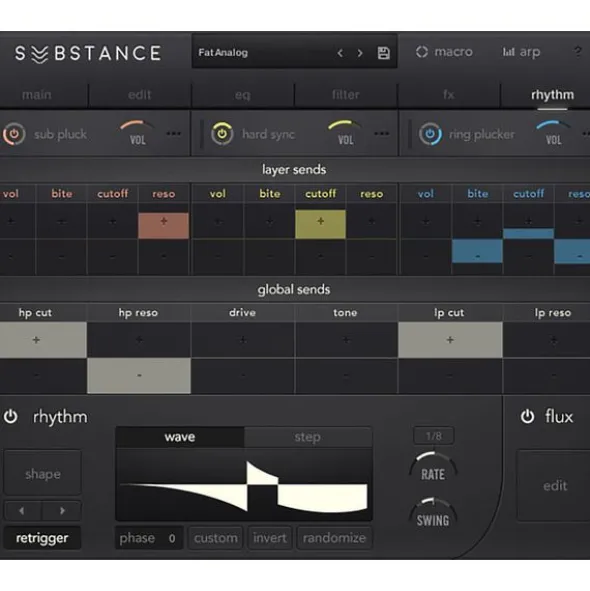
Task: Select next shape with right arrow
Action: click(x=62, y=511)
